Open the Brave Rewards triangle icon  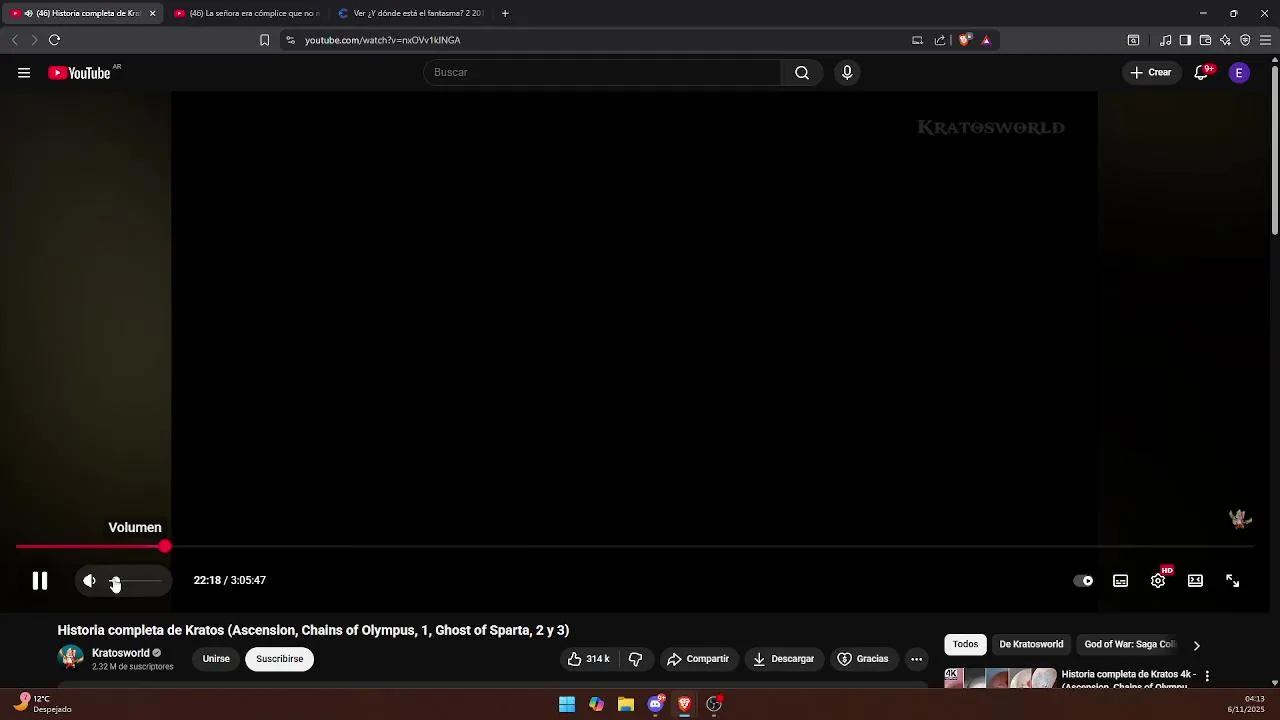click(x=986, y=40)
